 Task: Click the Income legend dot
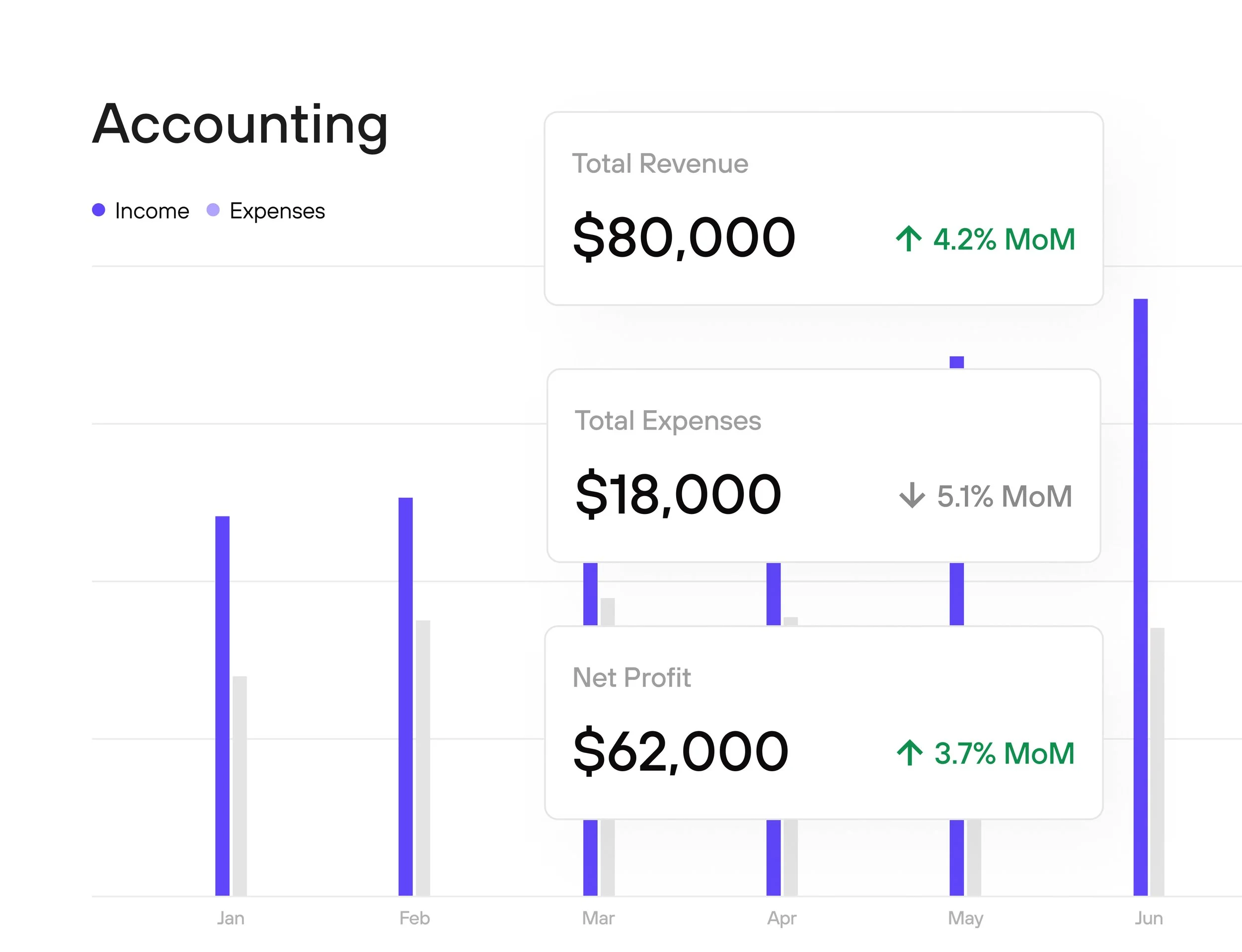point(99,210)
